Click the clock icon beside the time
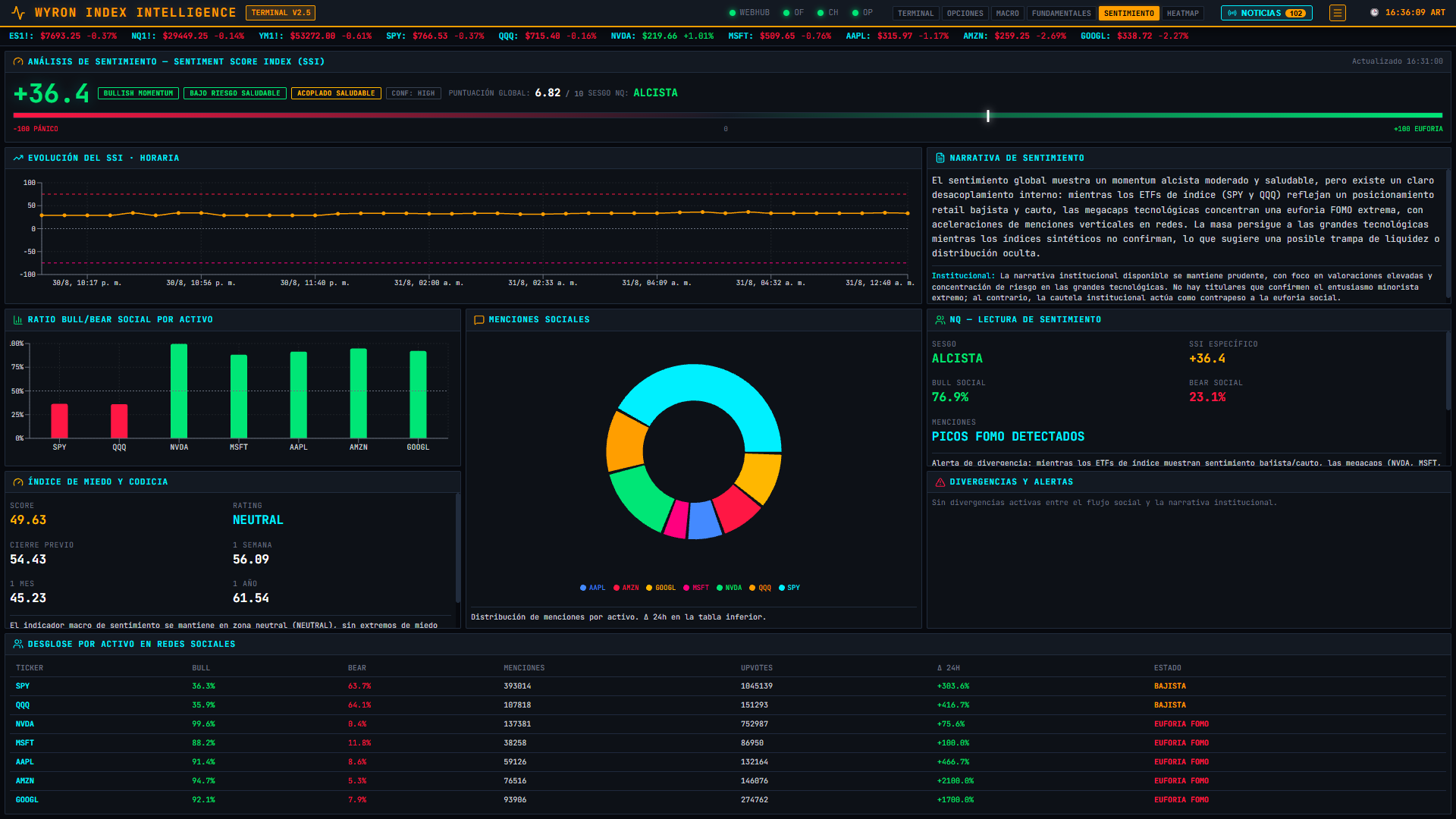This screenshot has height=819, width=1456. pos(1374,13)
